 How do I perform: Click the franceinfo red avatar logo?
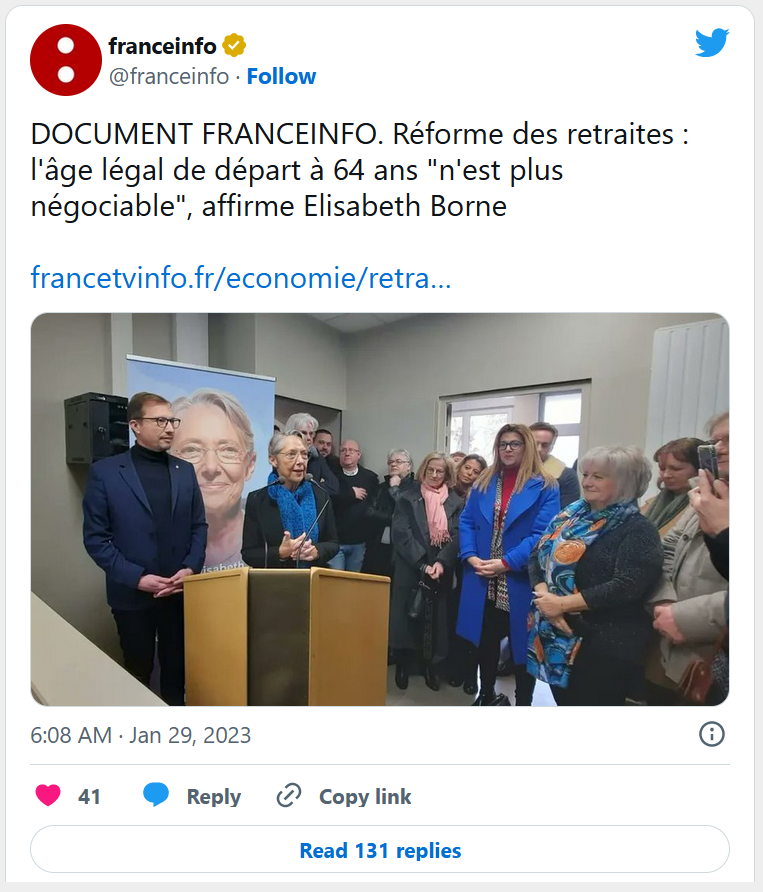click(x=66, y=60)
